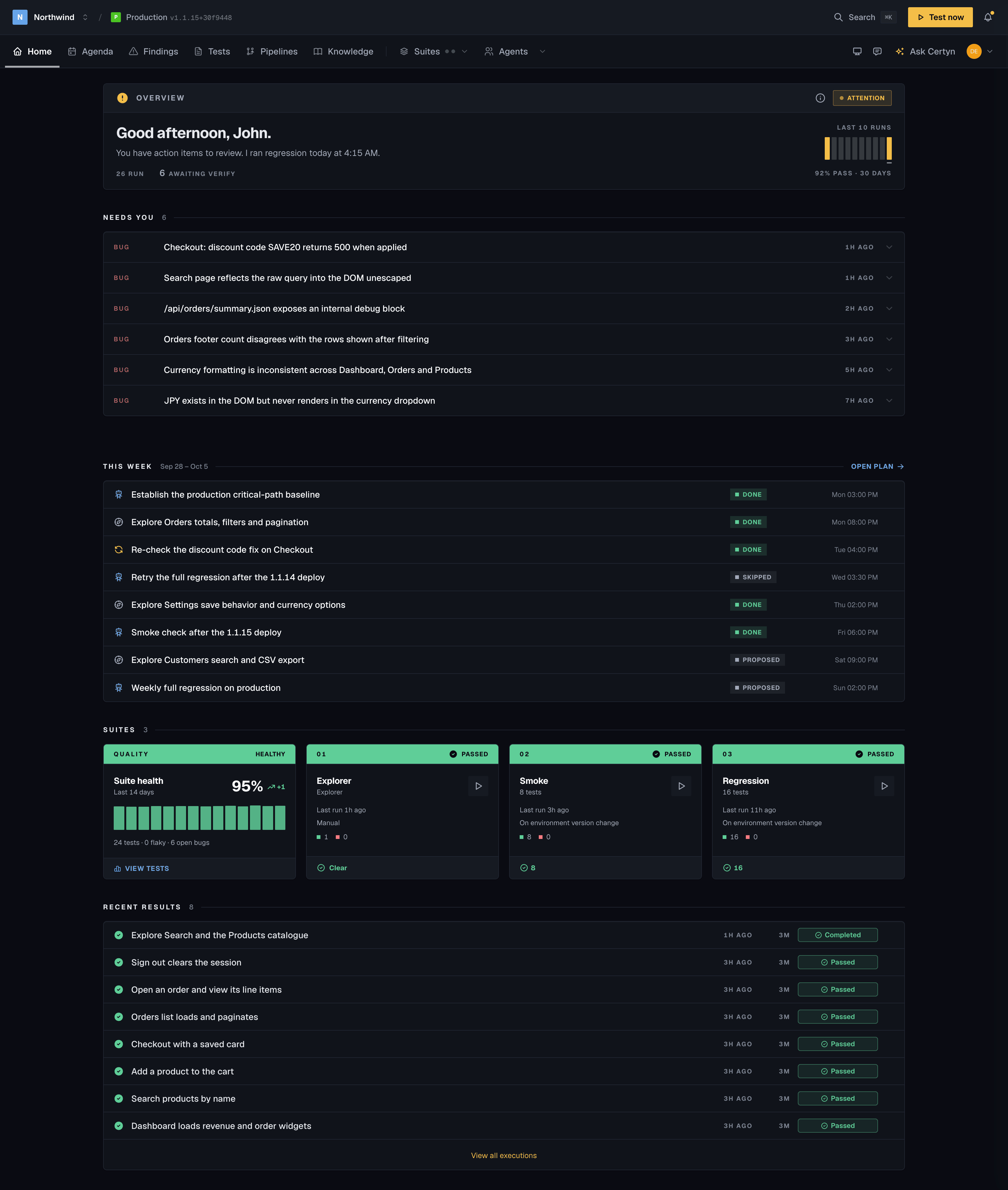Open the chat message icon in navbar
The image size is (1008, 1190).
pos(877,51)
